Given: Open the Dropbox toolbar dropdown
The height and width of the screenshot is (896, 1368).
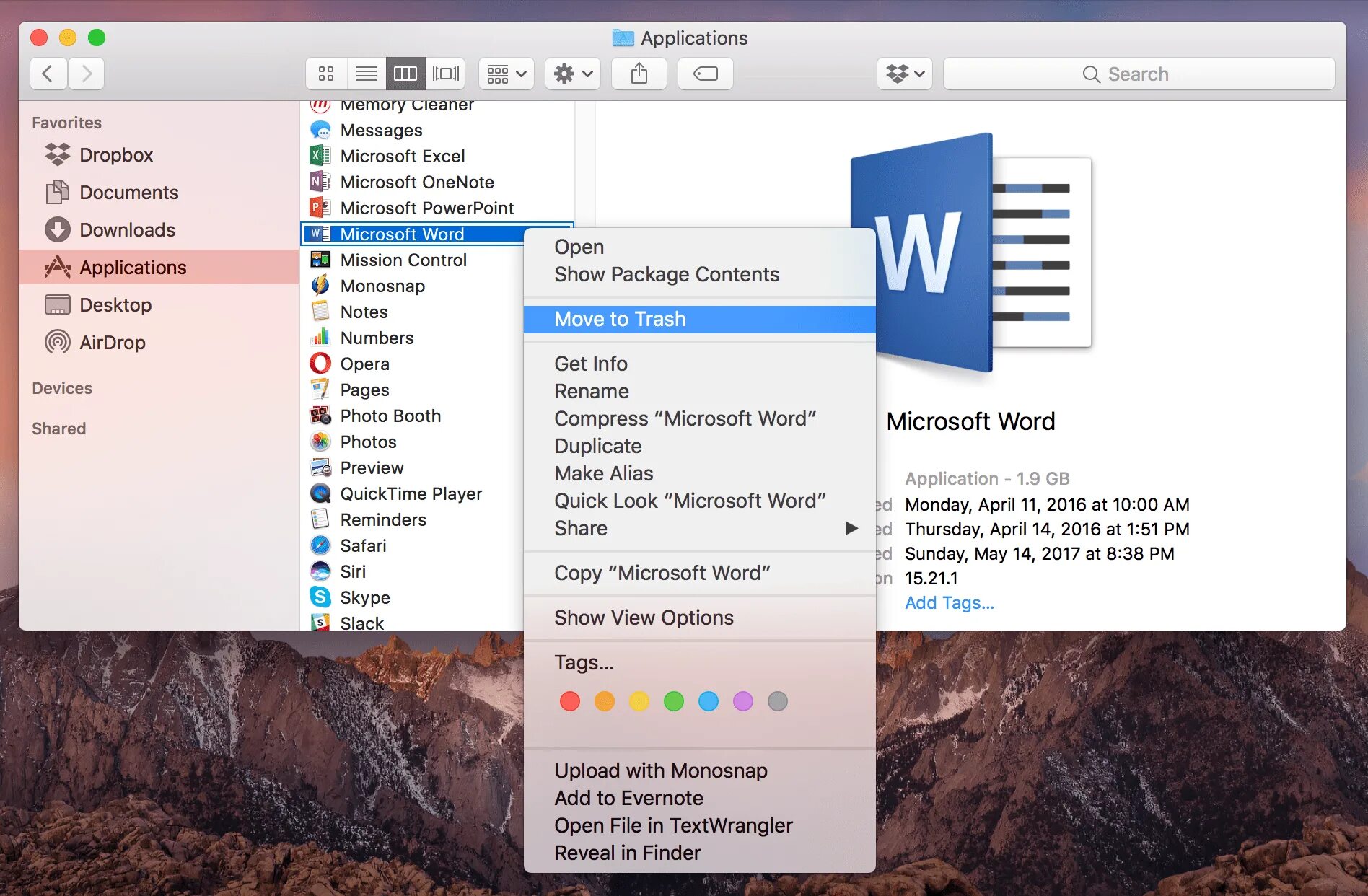Looking at the screenshot, I should tap(905, 74).
